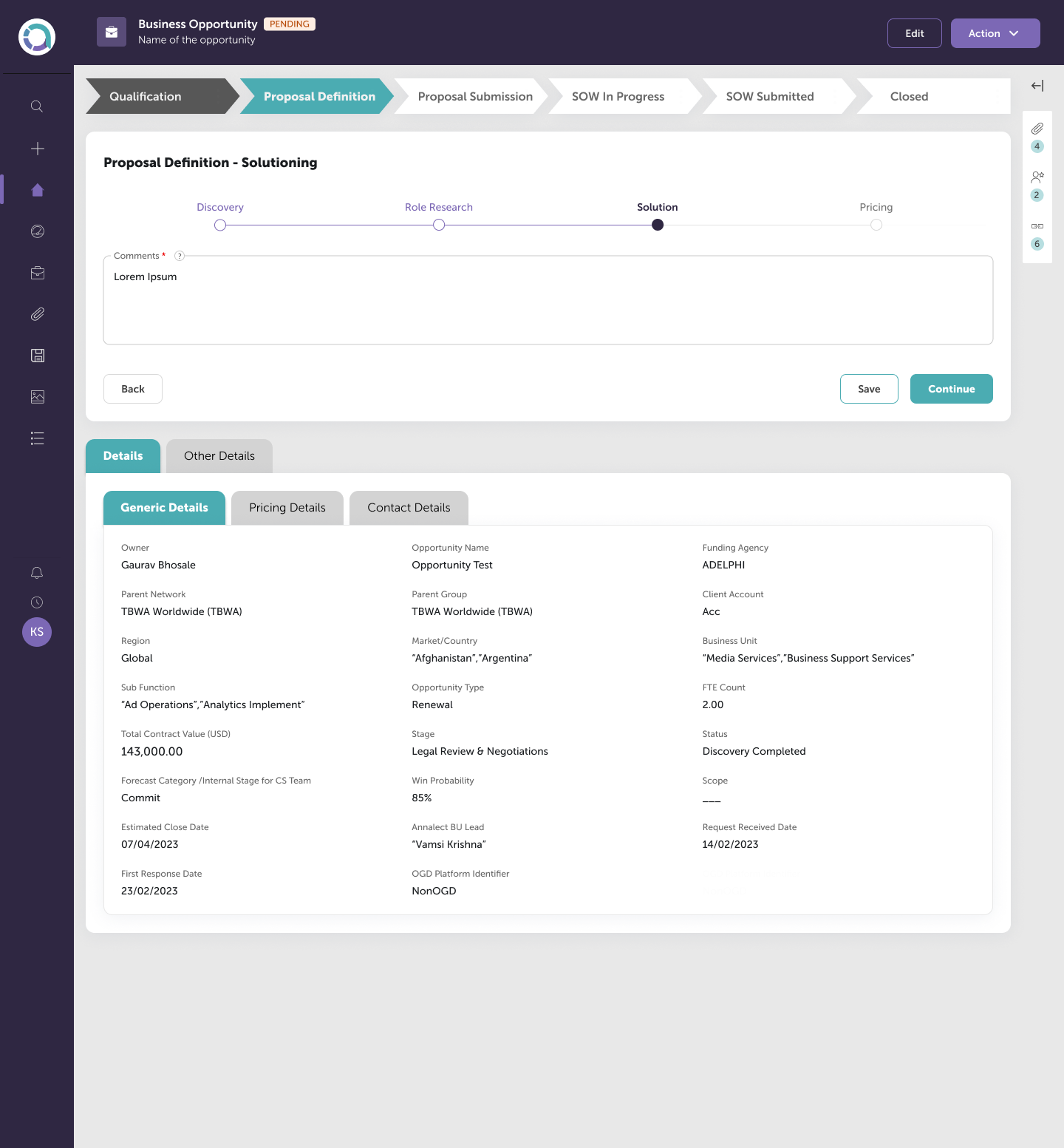1064x1148 pixels.
Task: Expand the Action dropdown menu
Action: [x=995, y=33]
